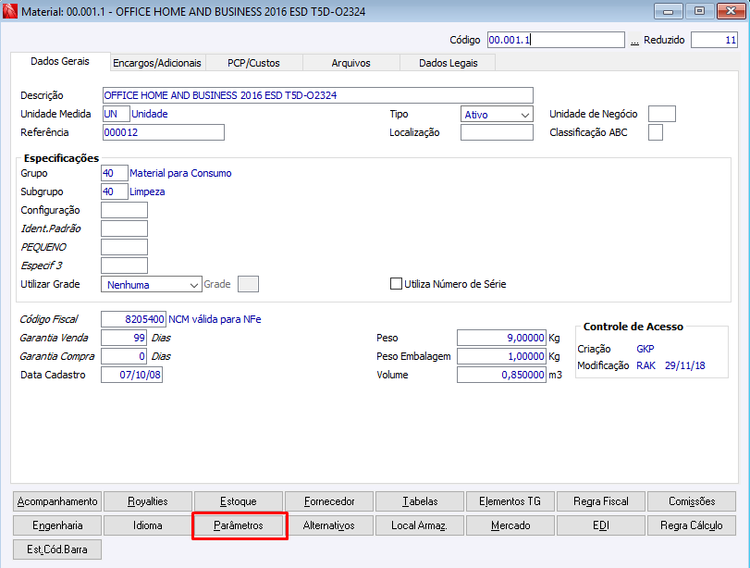Click the Parâmetros button
The height and width of the screenshot is (568, 750).
pyautogui.click(x=238, y=525)
